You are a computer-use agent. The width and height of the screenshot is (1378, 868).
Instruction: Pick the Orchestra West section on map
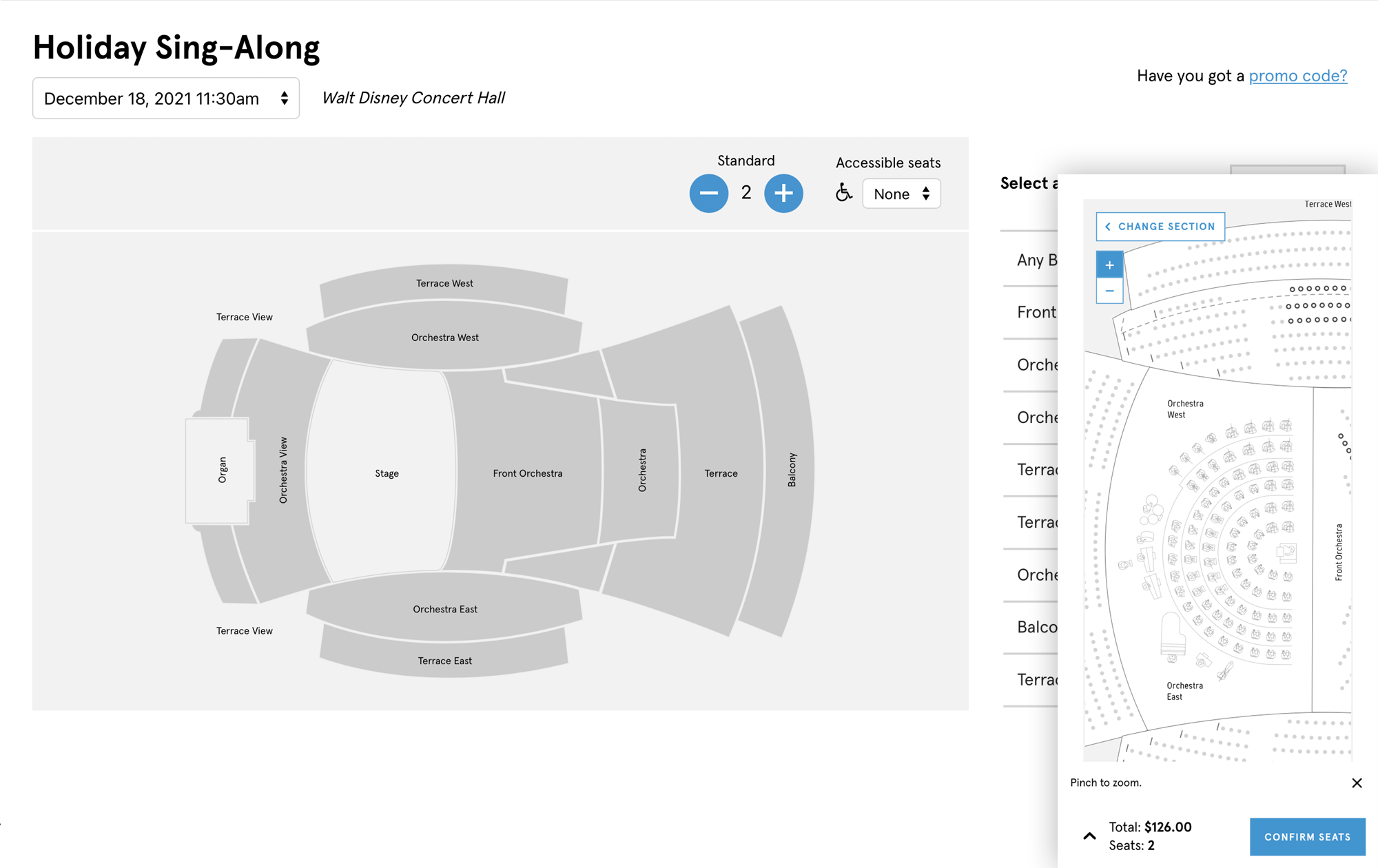[x=444, y=338]
